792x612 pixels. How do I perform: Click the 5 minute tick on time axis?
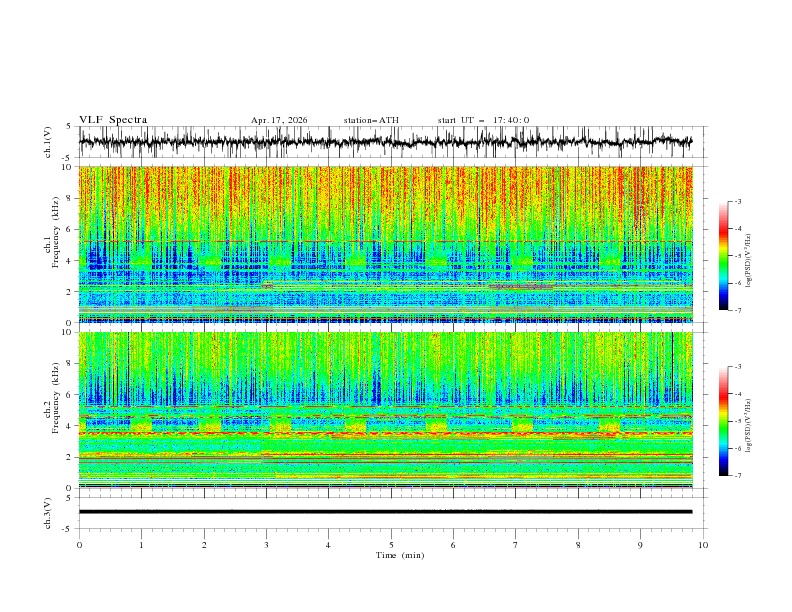(x=391, y=545)
